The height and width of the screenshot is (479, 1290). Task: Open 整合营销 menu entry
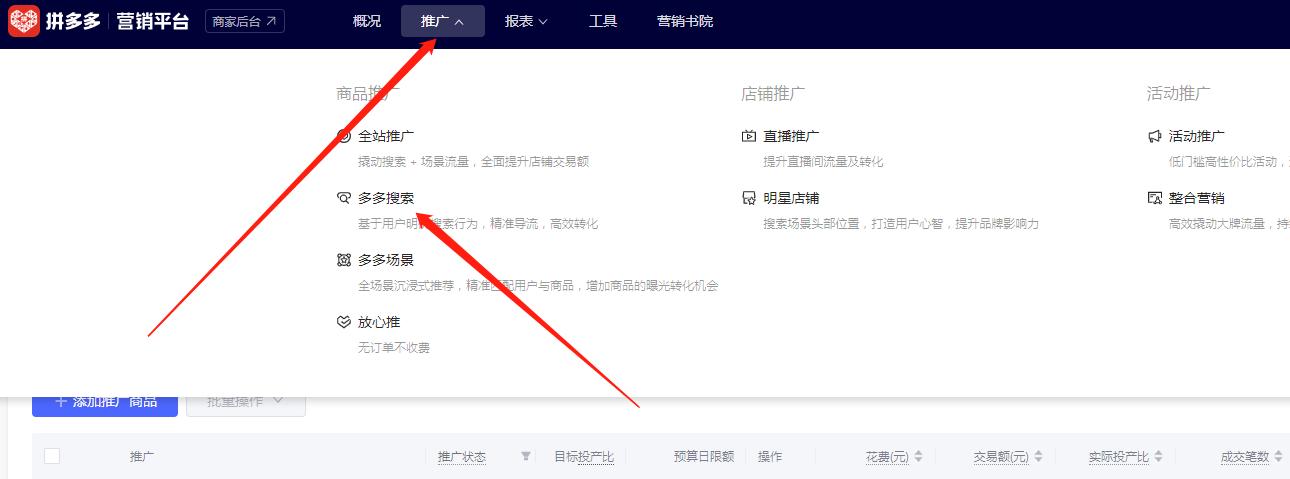[1197, 198]
